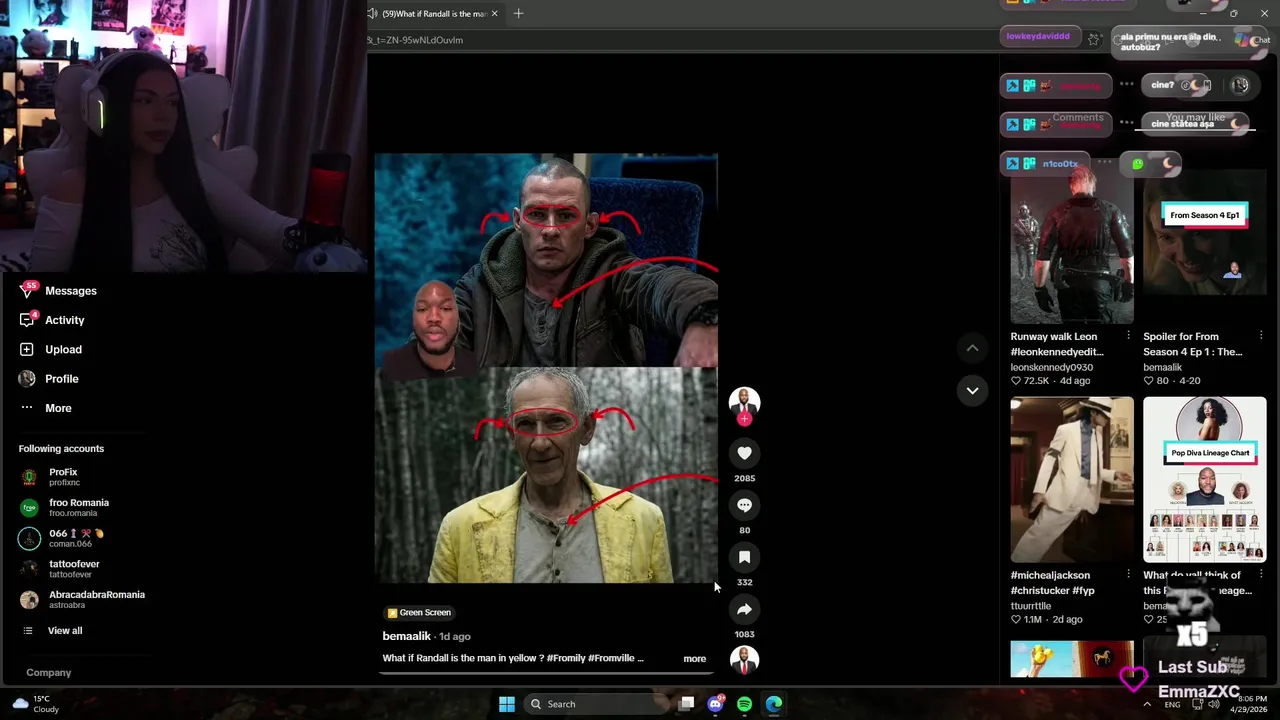Viewport: 1280px width, 720px height.
Task: Go to the next video with down arrow
Action: [x=972, y=391]
